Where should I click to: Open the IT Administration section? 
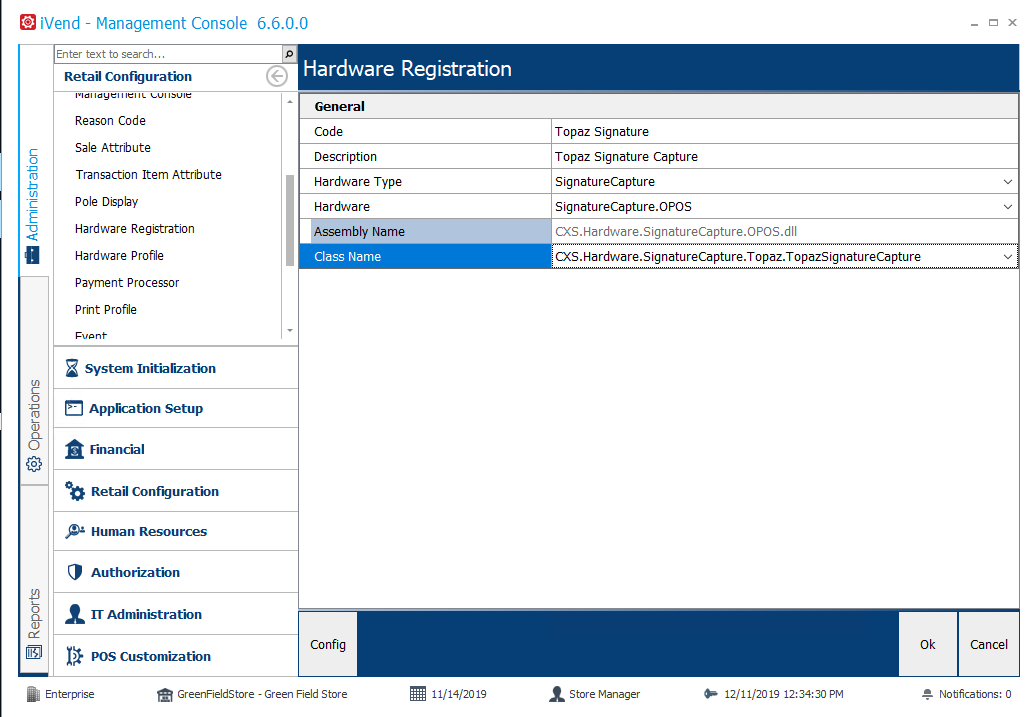[176, 614]
